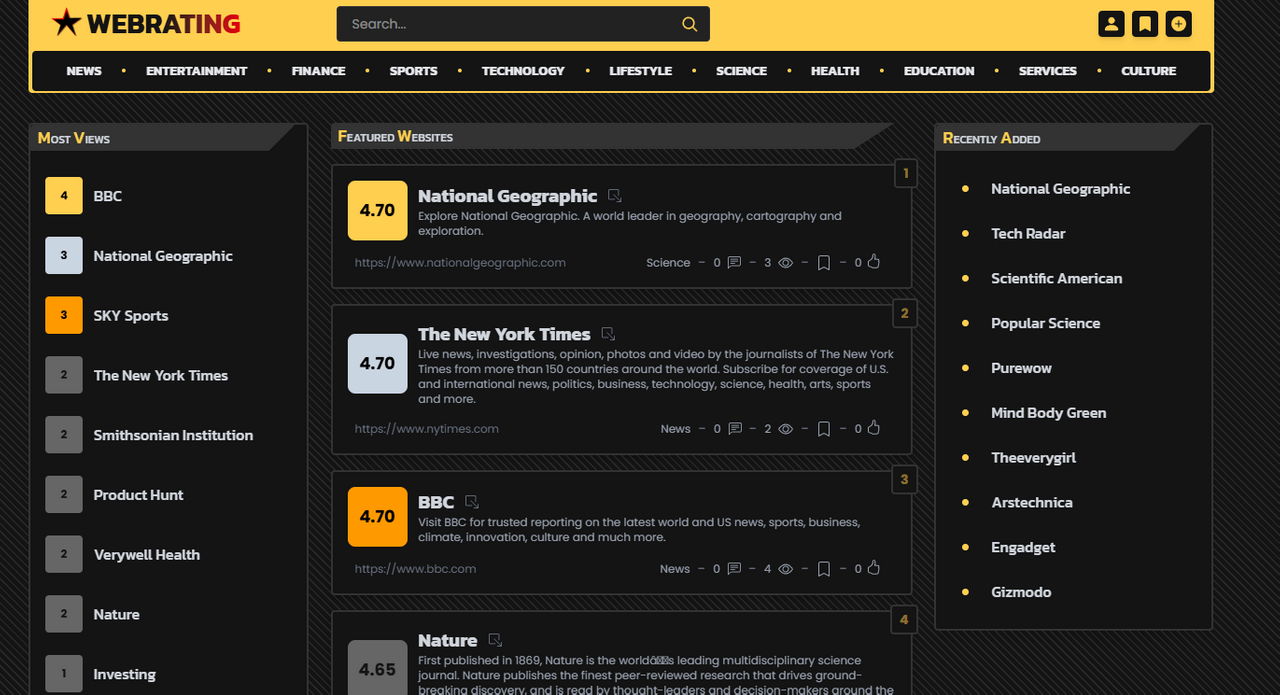
Task: Bookmark the National Geographic card
Action: tap(824, 263)
